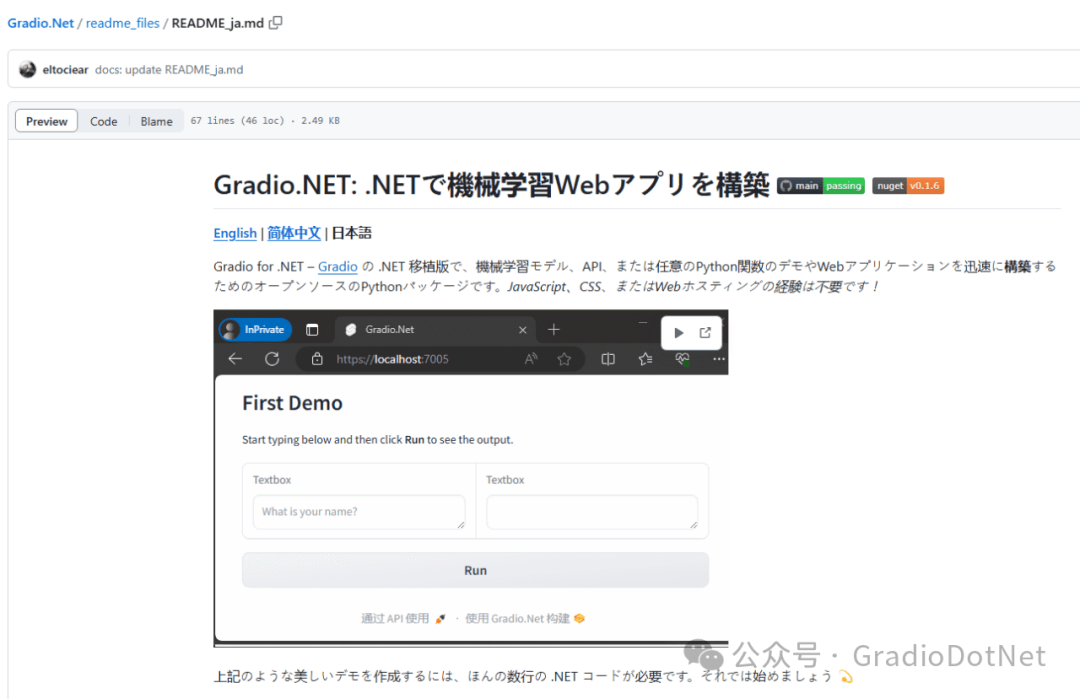
Task: Click the Gradio.Net favicon on the browser tab
Action: coord(349,329)
